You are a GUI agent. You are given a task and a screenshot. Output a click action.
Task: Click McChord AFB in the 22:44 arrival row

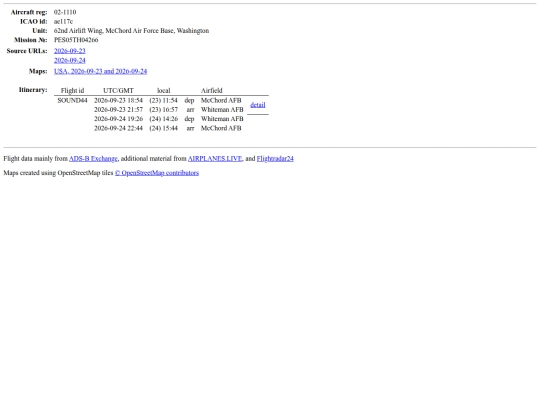click(221, 128)
